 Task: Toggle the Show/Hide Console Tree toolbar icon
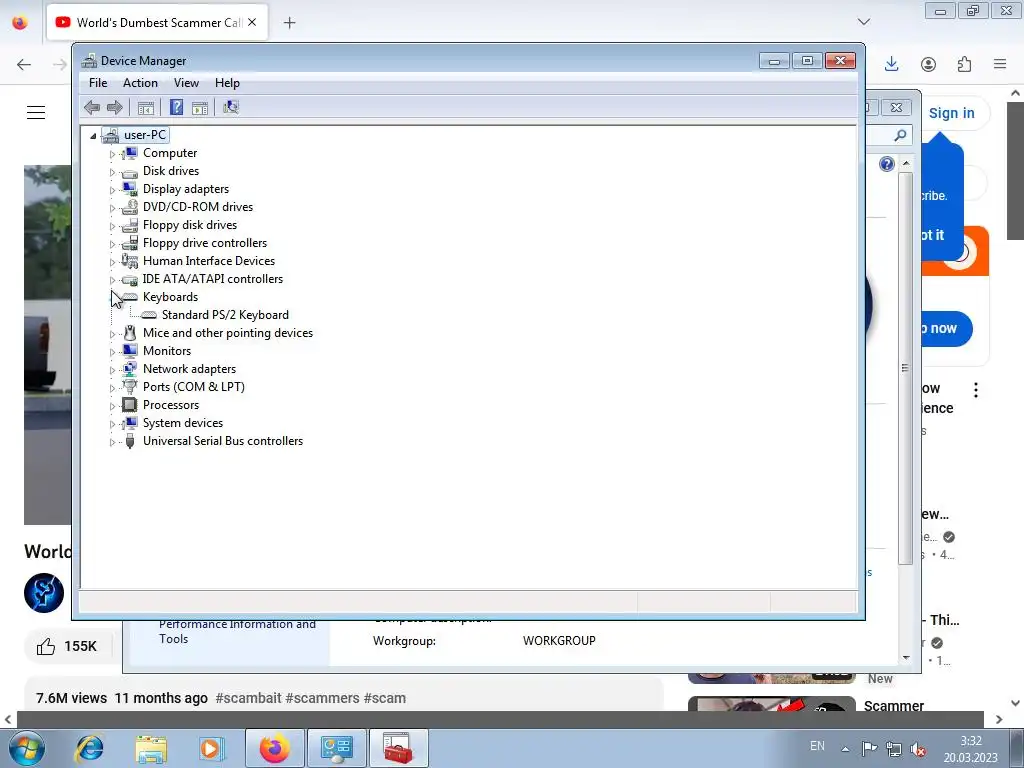pos(146,108)
